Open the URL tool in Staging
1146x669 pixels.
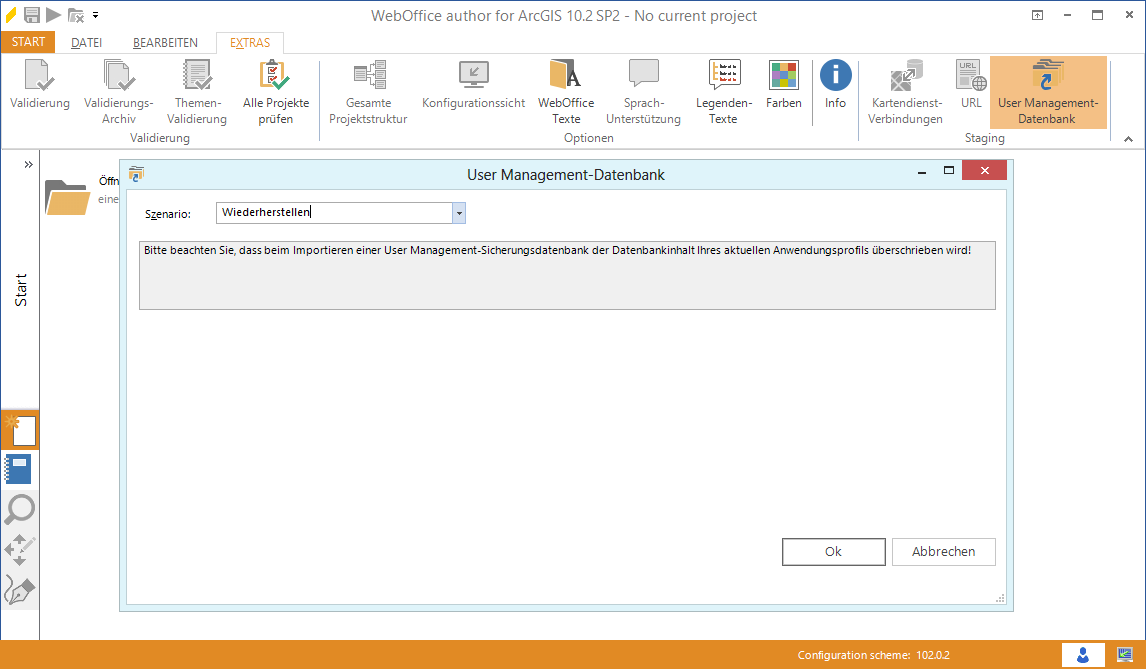tap(968, 88)
